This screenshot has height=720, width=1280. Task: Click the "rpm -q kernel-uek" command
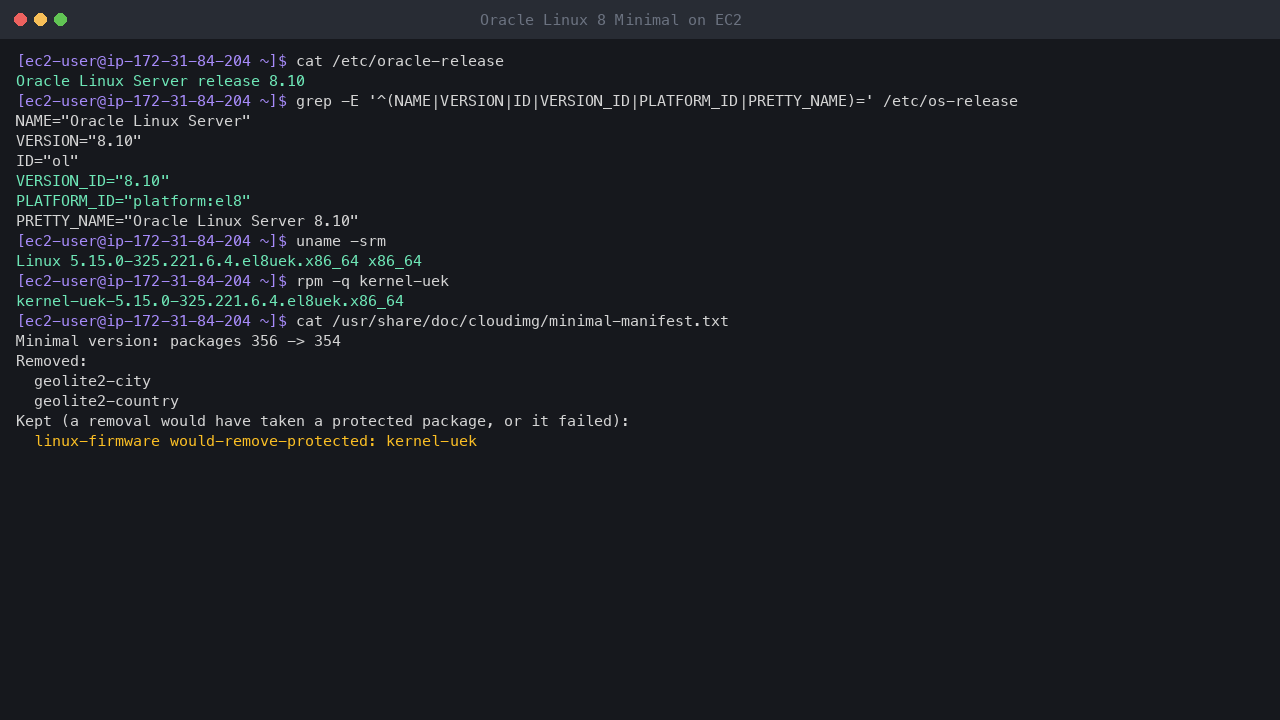[x=373, y=281]
